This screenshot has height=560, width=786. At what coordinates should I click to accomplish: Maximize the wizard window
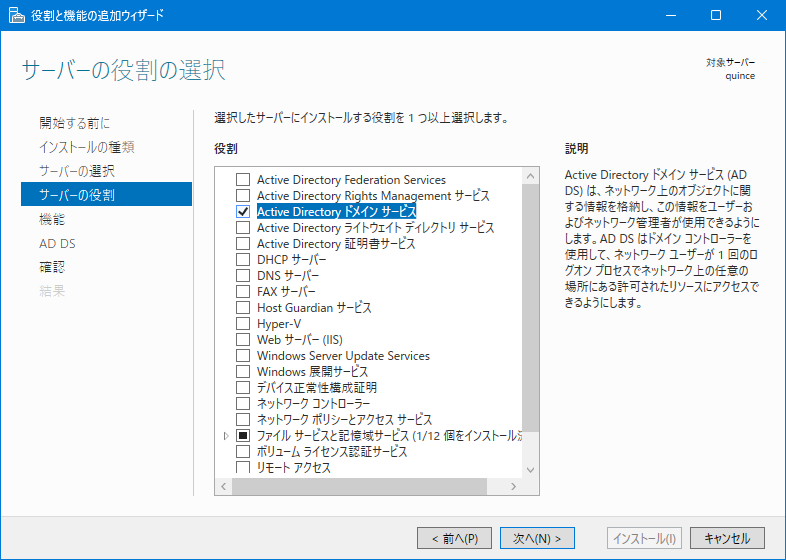(716, 15)
